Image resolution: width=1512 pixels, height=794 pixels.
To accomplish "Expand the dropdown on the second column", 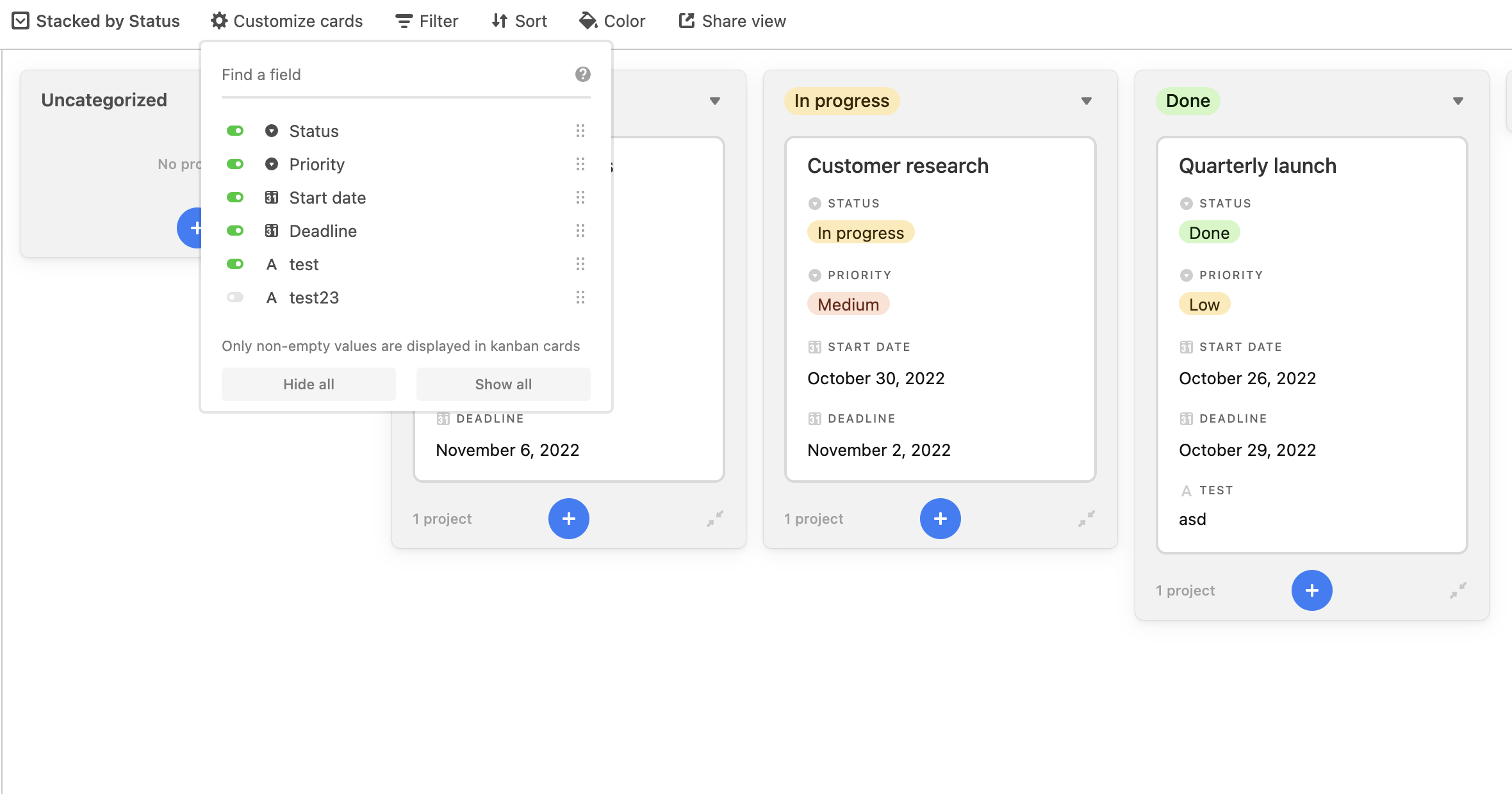I will (715, 101).
